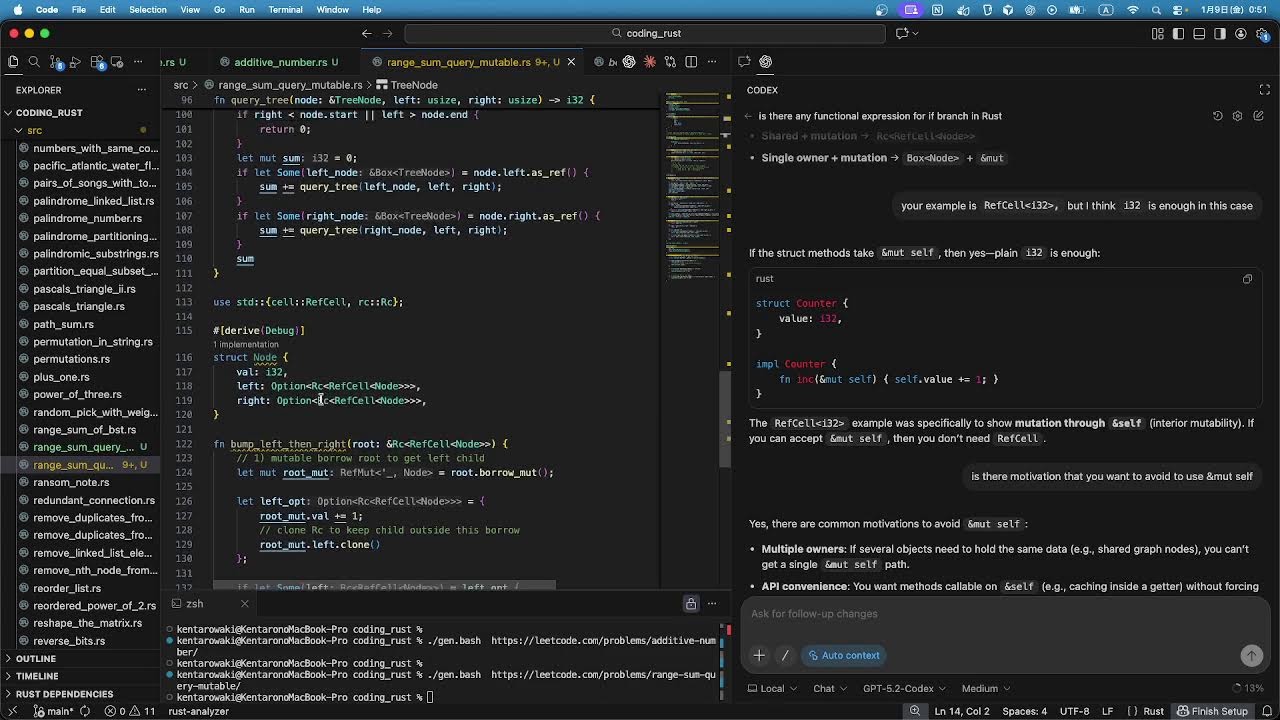Toggle the bottom panel layout button
This screenshot has height=720, width=1280.
(1199, 34)
